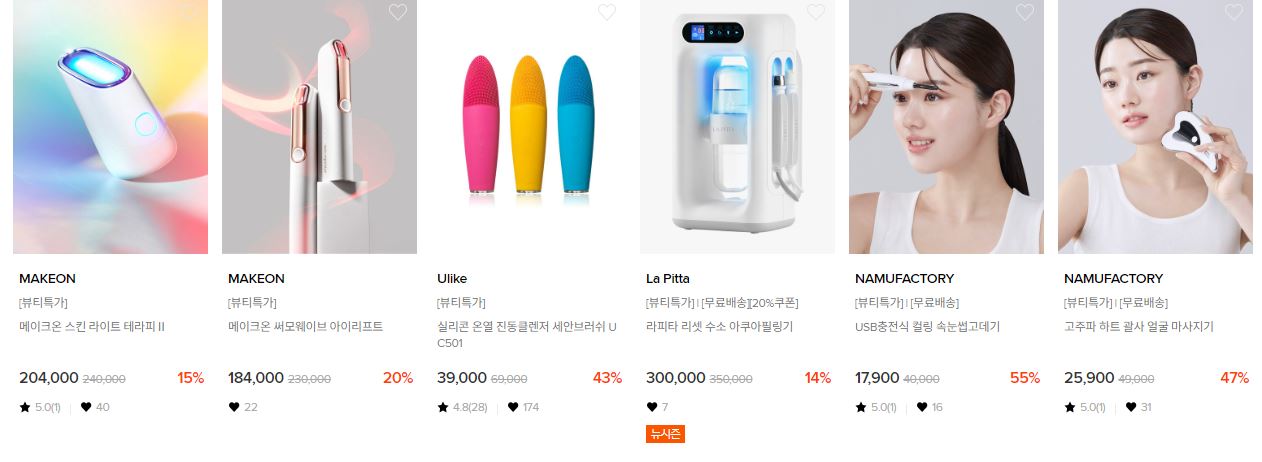This screenshot has width=1262, height=462.
Task: Click the La Pitta brand name
Action: [668, 278]
